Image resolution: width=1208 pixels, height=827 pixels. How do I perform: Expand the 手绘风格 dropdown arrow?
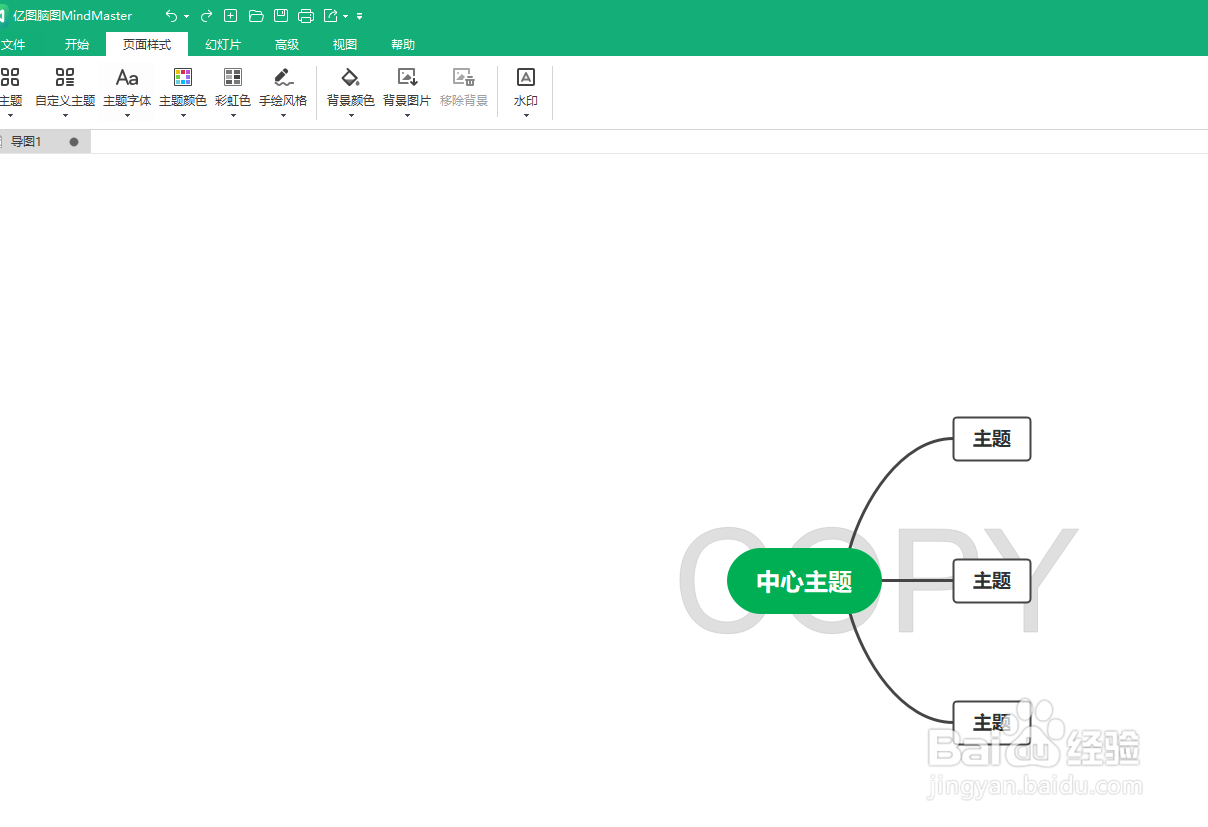[283, 115]
